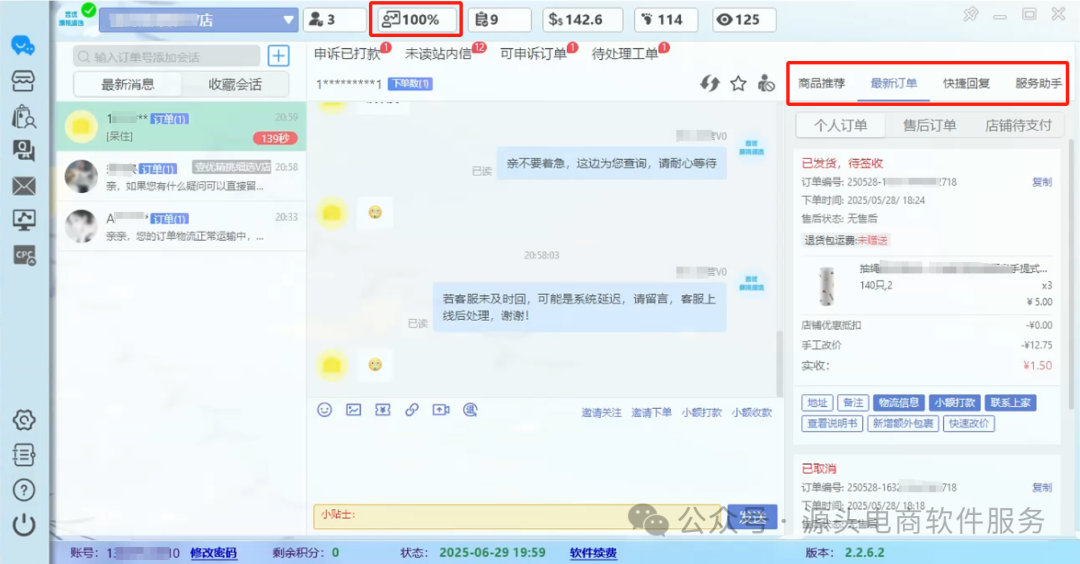
Task: Click the order number search field
Action: [167, 56]
